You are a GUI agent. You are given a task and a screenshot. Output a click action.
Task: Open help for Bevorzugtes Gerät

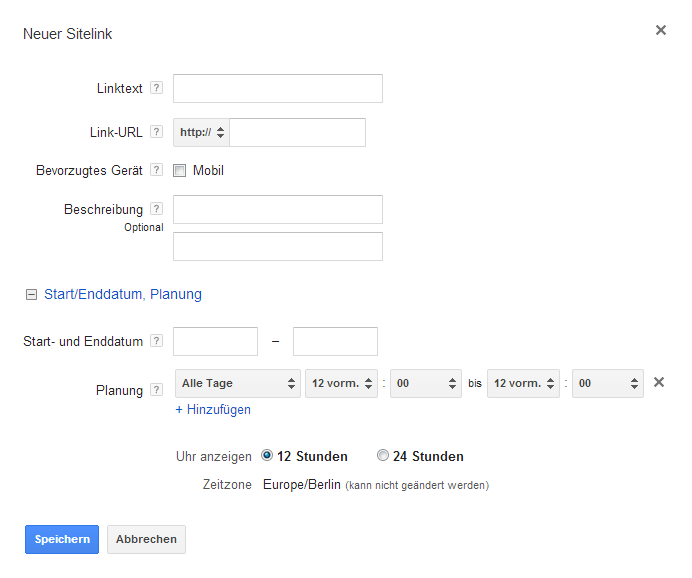tap(156, 170)
